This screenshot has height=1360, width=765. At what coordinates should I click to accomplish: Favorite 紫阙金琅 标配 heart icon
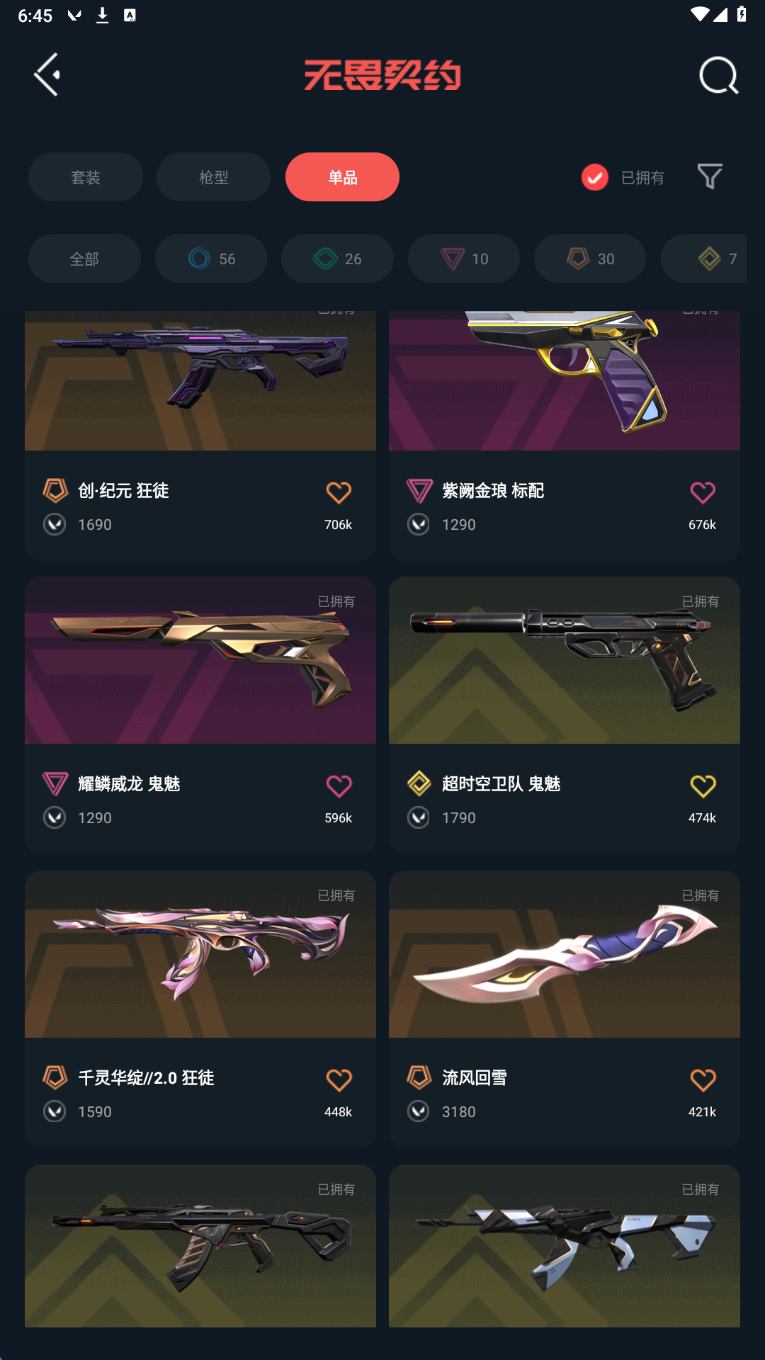point(703,492)
